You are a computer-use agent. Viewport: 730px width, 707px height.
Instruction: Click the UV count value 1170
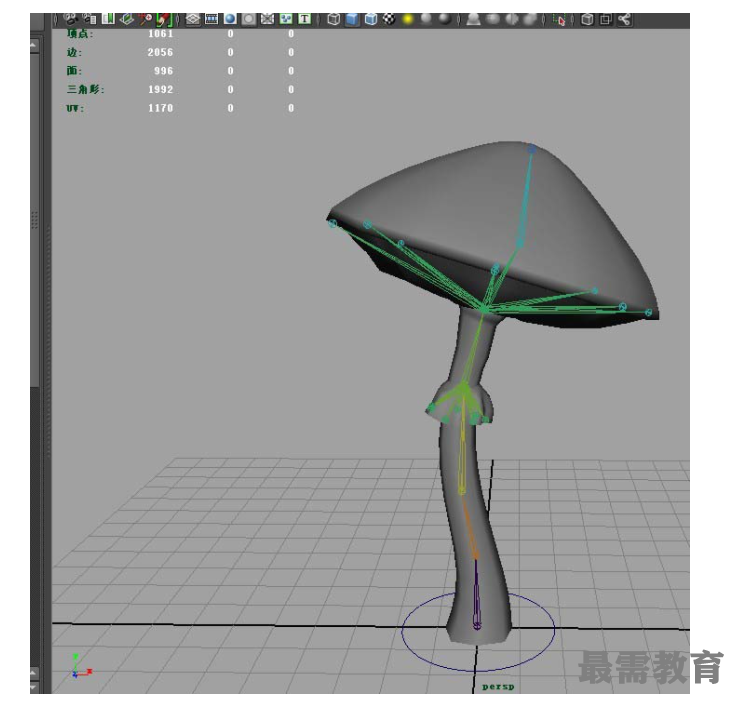pyautogui.click(x=161, y=108)
